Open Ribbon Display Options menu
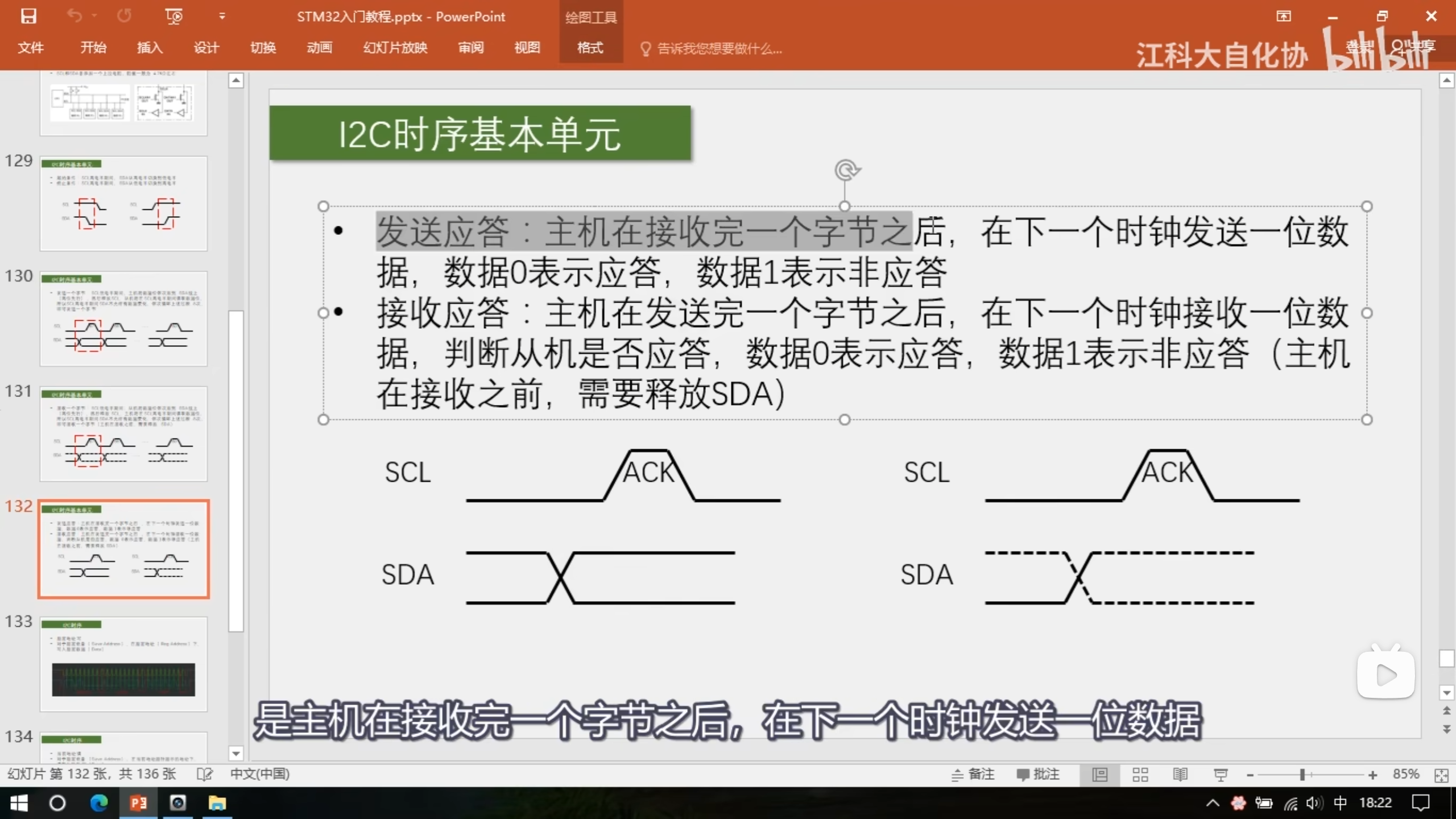 pyautogui.click(x=1284, y=16)
